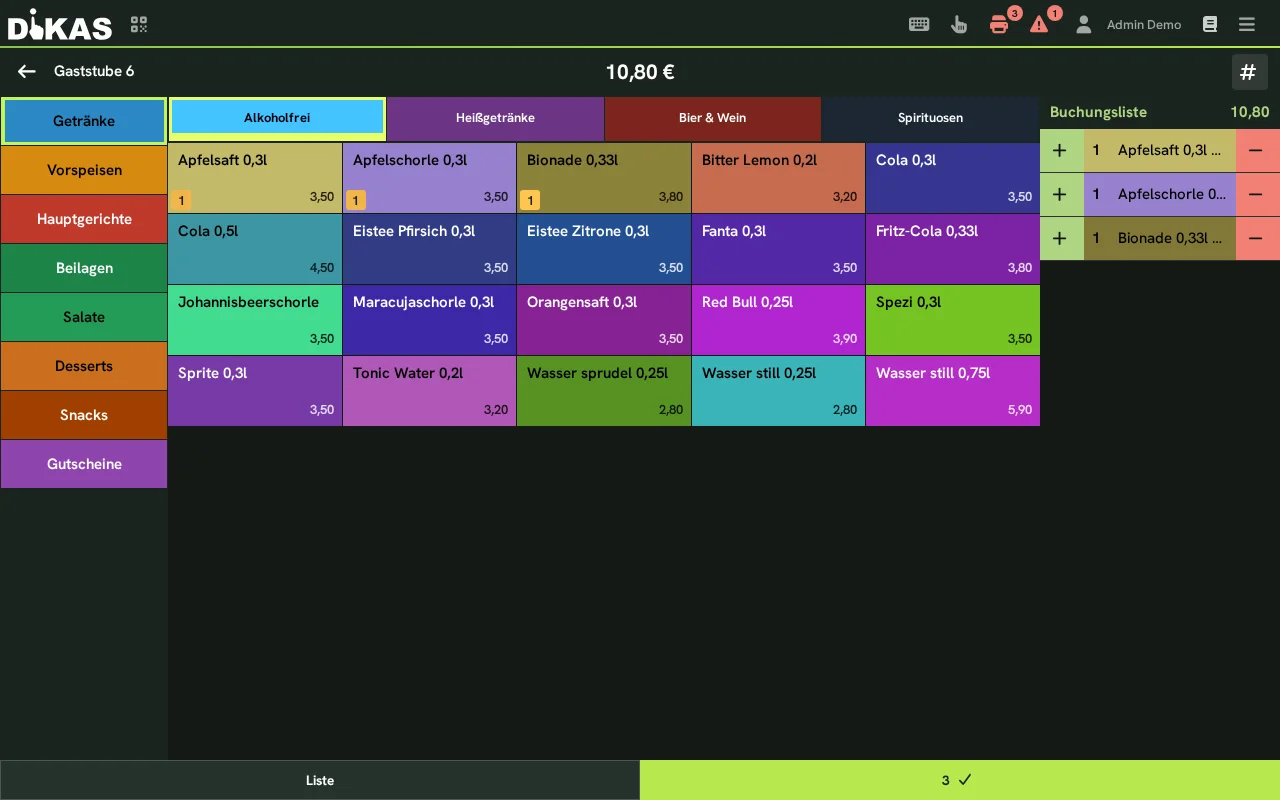
Task: Add Cola 0,3l to the order
Action: point(953,178)
